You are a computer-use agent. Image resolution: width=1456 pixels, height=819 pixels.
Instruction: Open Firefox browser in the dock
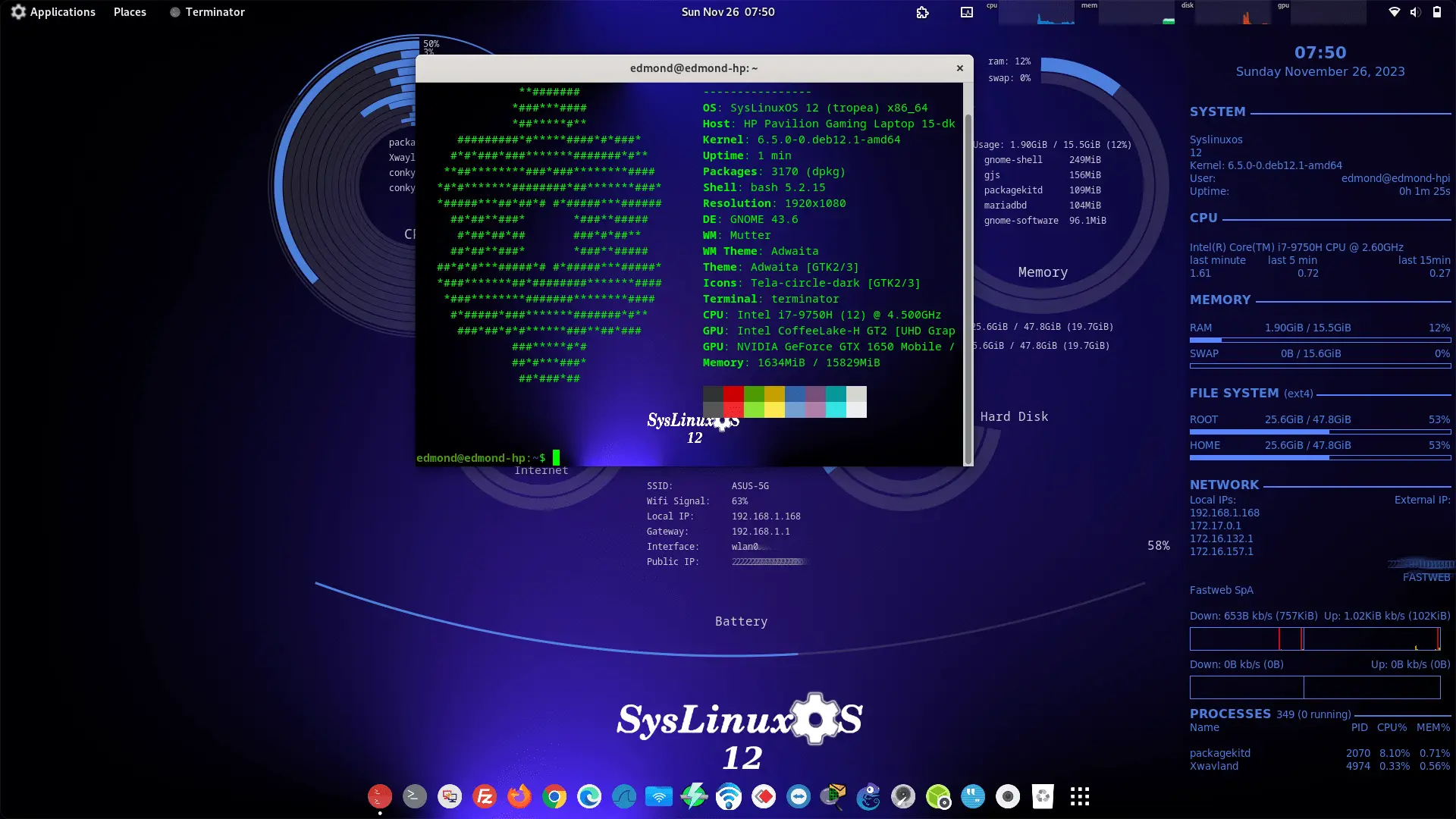519,797
